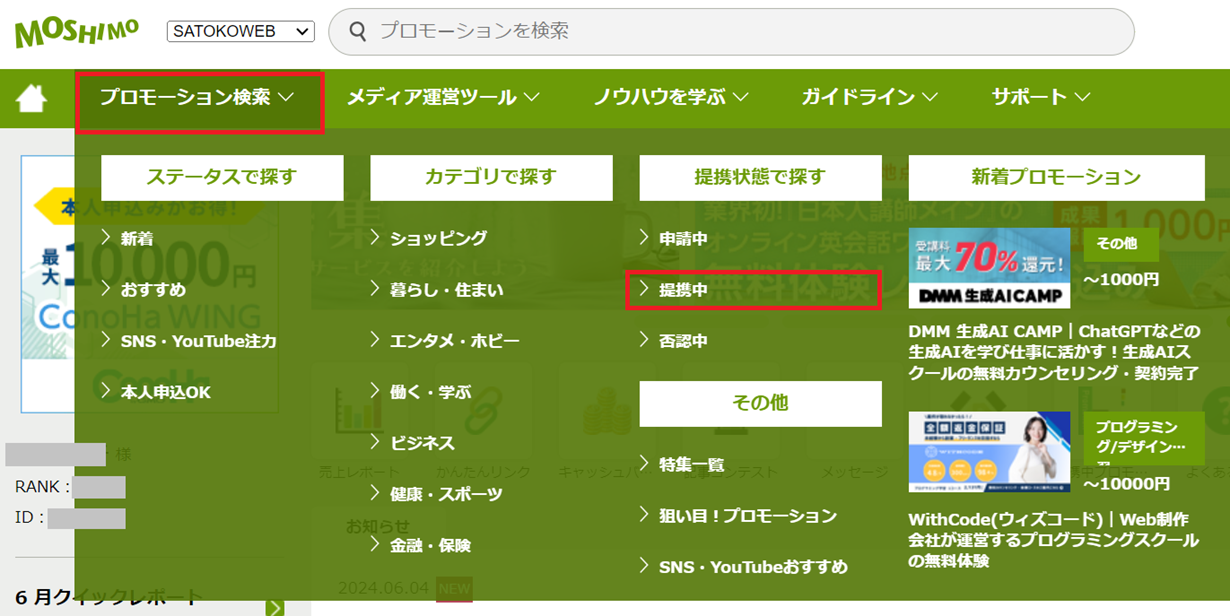The image size is (1230, 616).
Task: Open the ガイドライン dropdown
Action: click(866, 97)
